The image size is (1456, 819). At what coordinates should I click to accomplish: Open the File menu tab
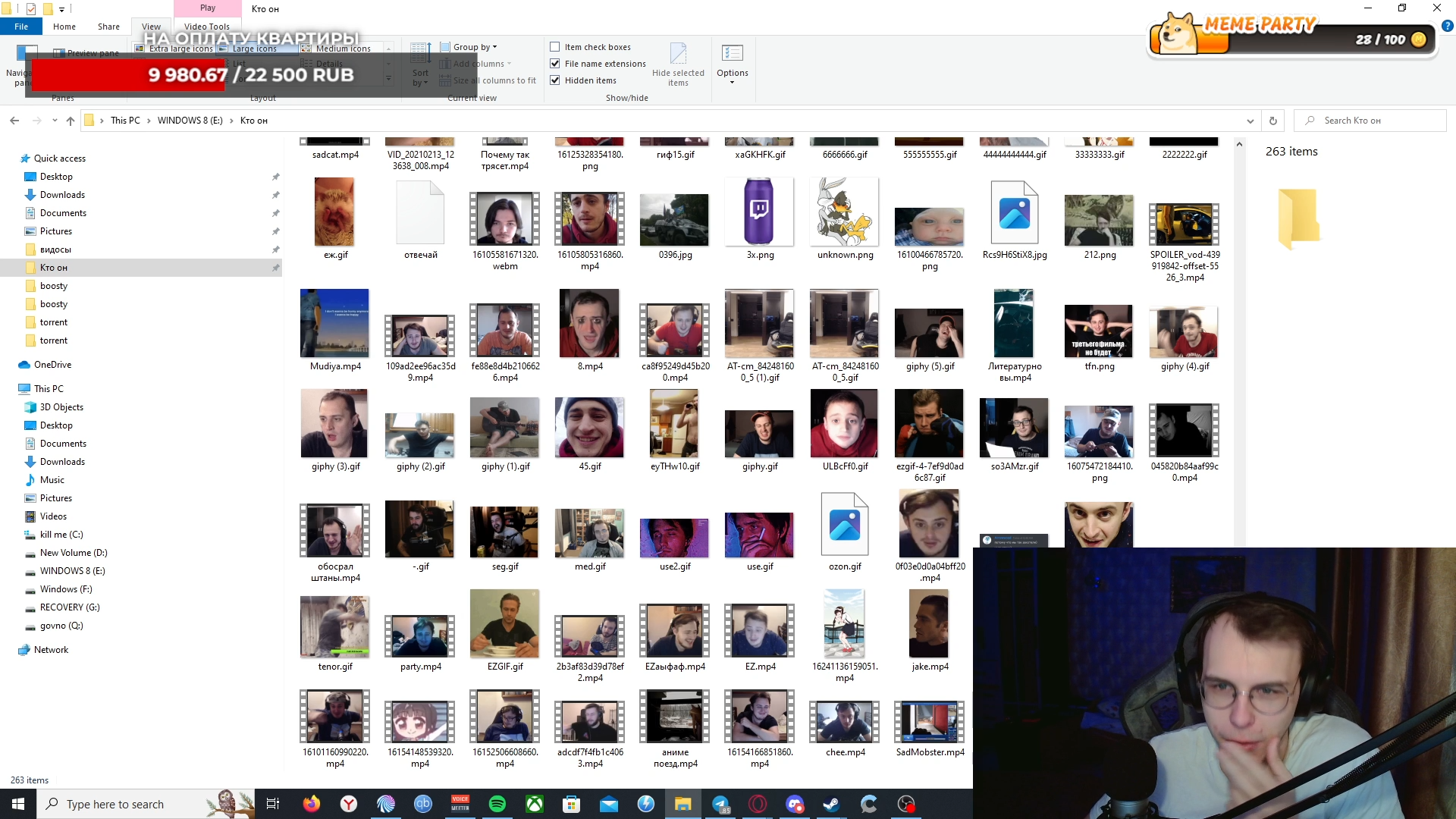[21, 27]
